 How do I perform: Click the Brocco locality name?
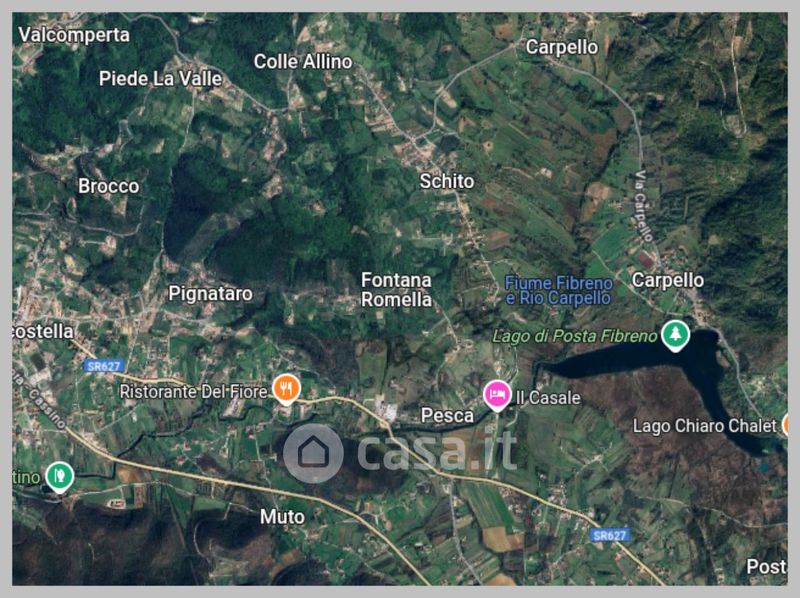(109, 186)
